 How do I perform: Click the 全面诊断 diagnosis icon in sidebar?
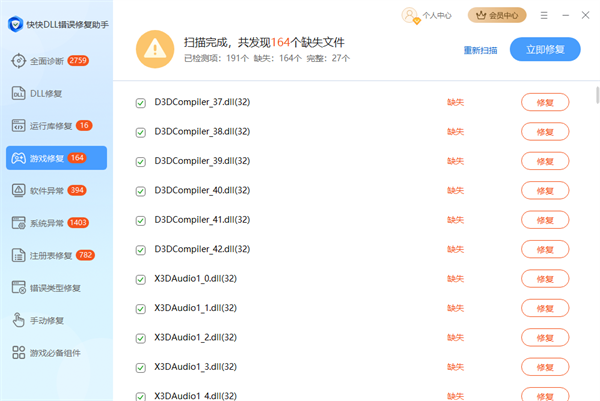[x=18, y=61]
